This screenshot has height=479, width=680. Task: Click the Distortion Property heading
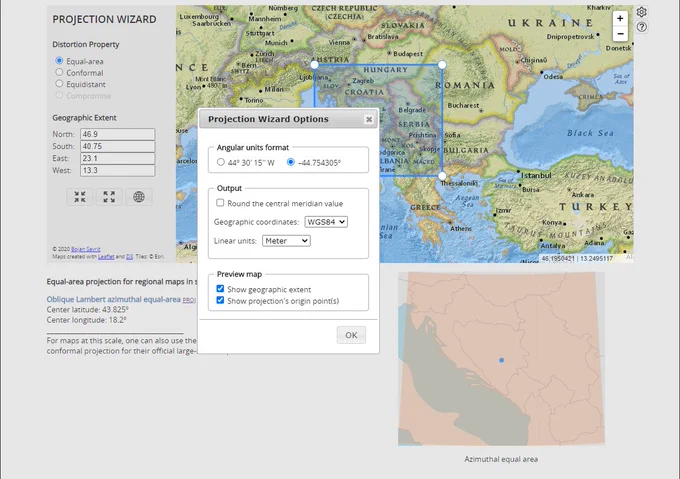85,44
